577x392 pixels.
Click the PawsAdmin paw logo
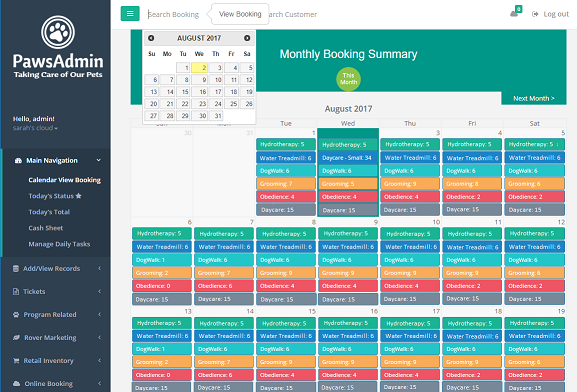click(x=58, y=32)
